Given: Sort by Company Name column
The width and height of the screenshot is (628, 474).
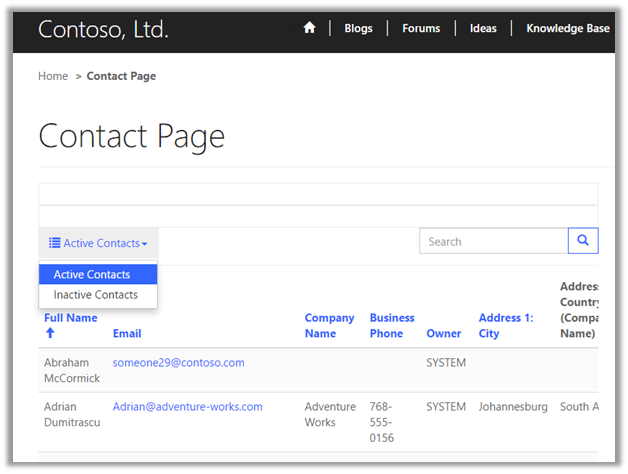Looking at the screenshot, I should point(329,325).
